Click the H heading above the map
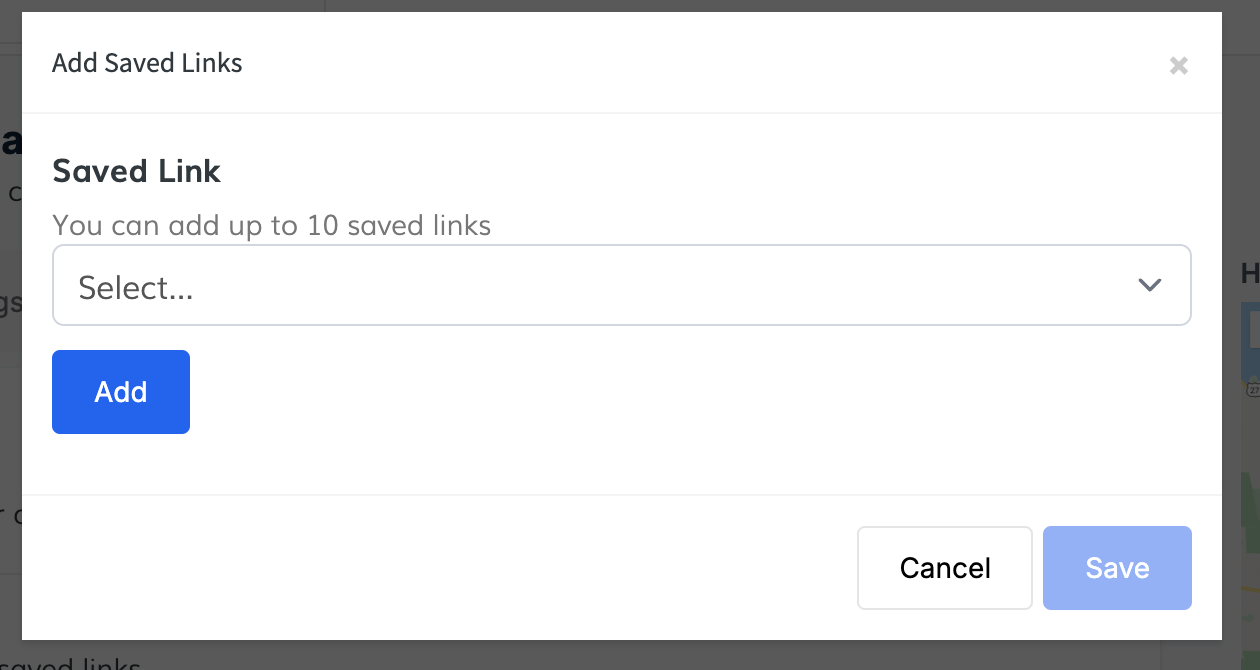 click(x=1249, y=273)
